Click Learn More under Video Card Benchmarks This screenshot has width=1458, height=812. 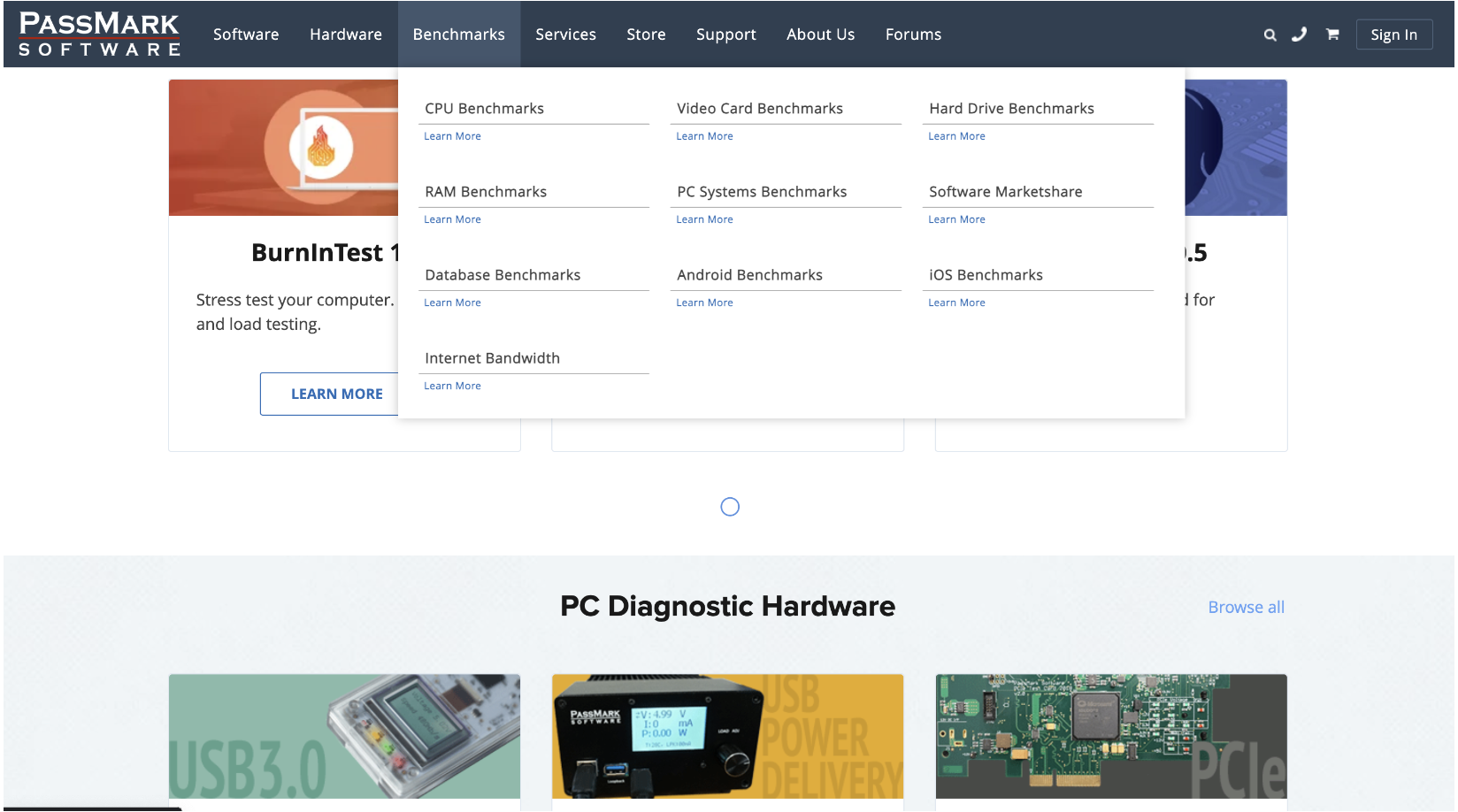tap(704, 136)
